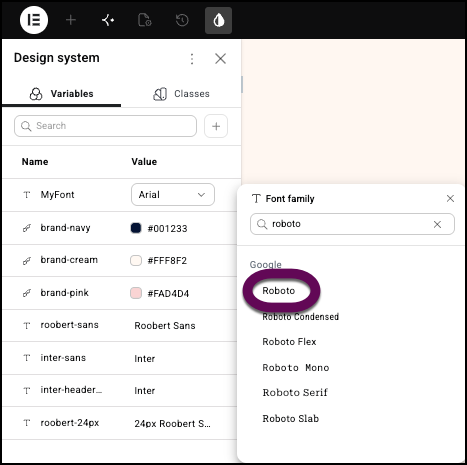Click the font family search field with roboto
The image size is (467, 465).
click(352, 224)
